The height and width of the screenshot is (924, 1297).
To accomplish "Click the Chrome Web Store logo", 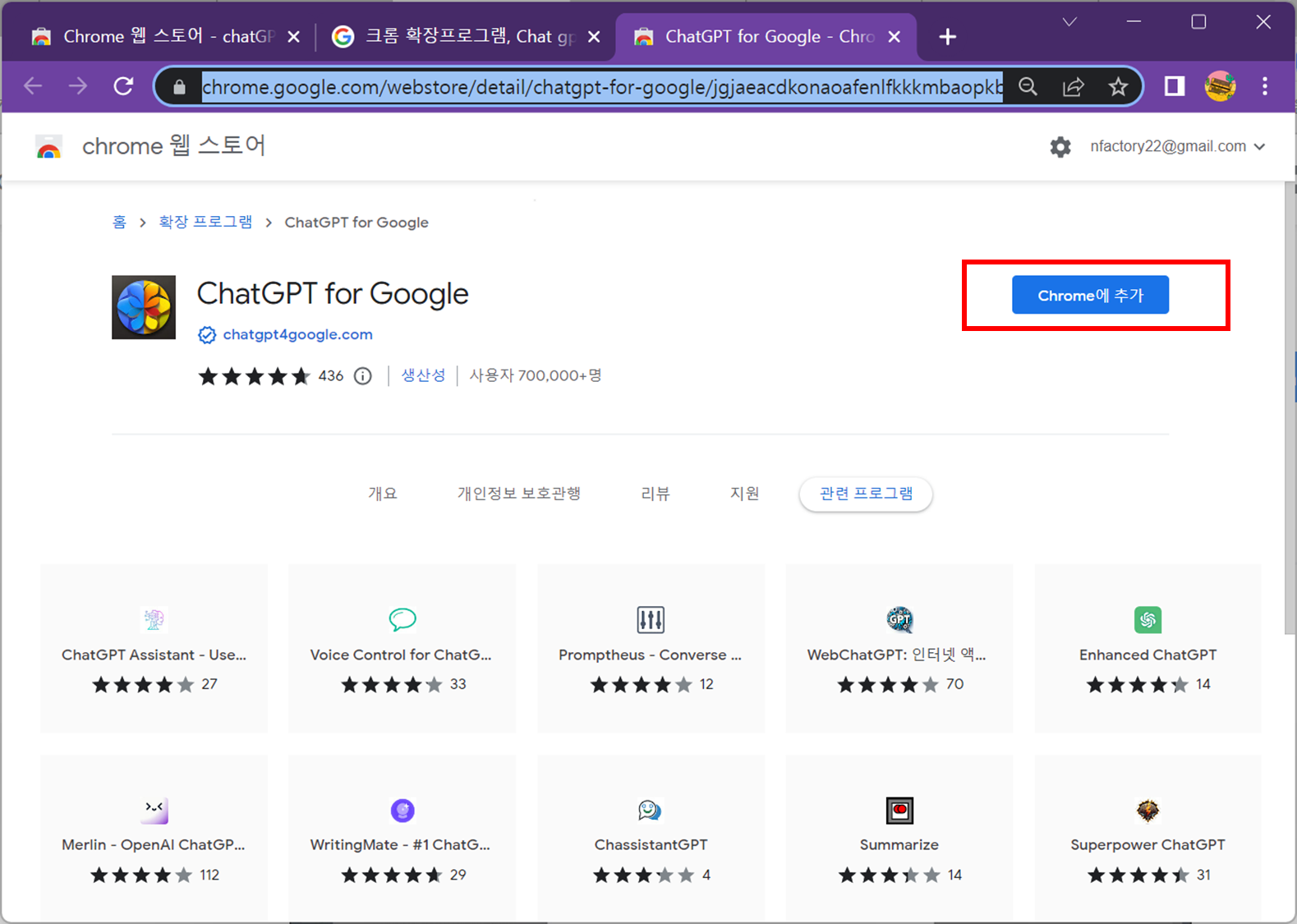I will click(48, 148).
